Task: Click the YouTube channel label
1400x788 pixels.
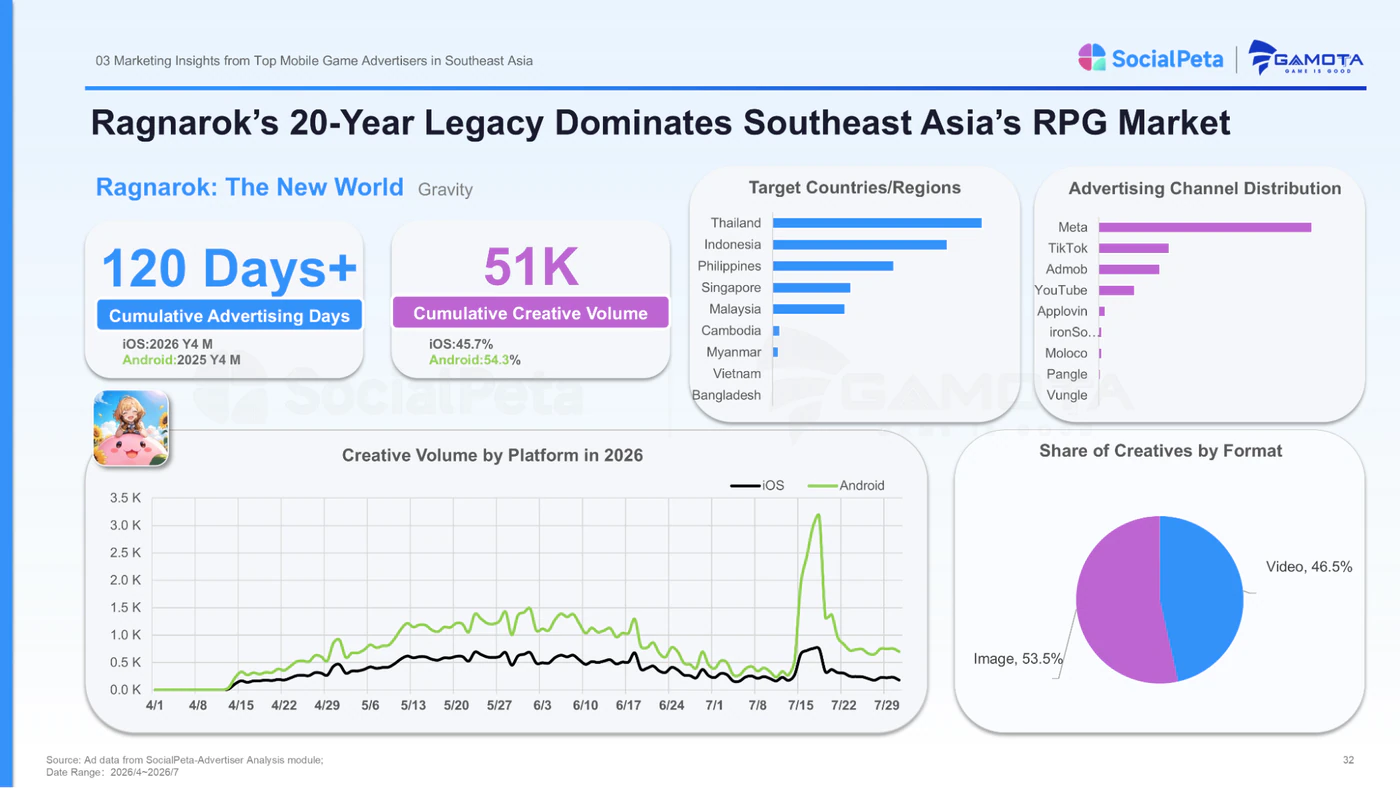Action: click(1061, 290)
